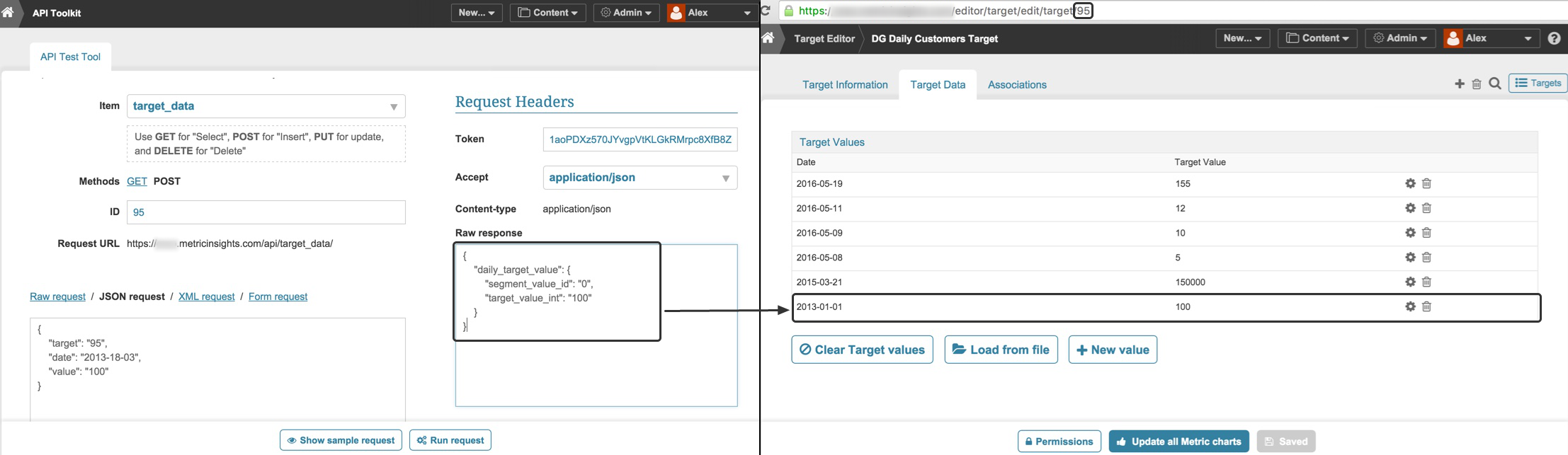Click into the ID input field
Screen dimensions: 1568x455
266,212
